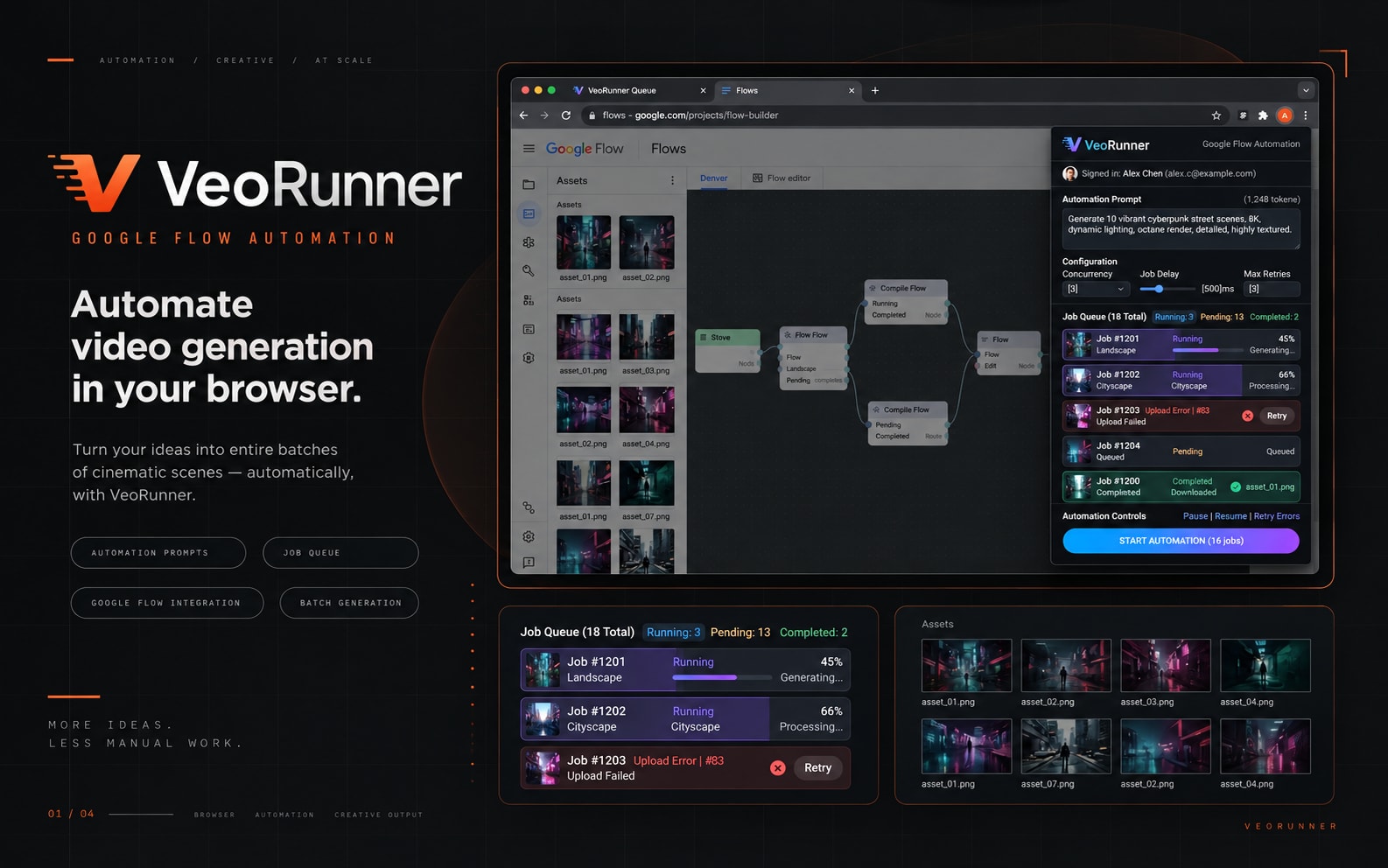Click the browser reload button
The width and height of the screenshot is (1388, 868).
[x=566, y=115]
